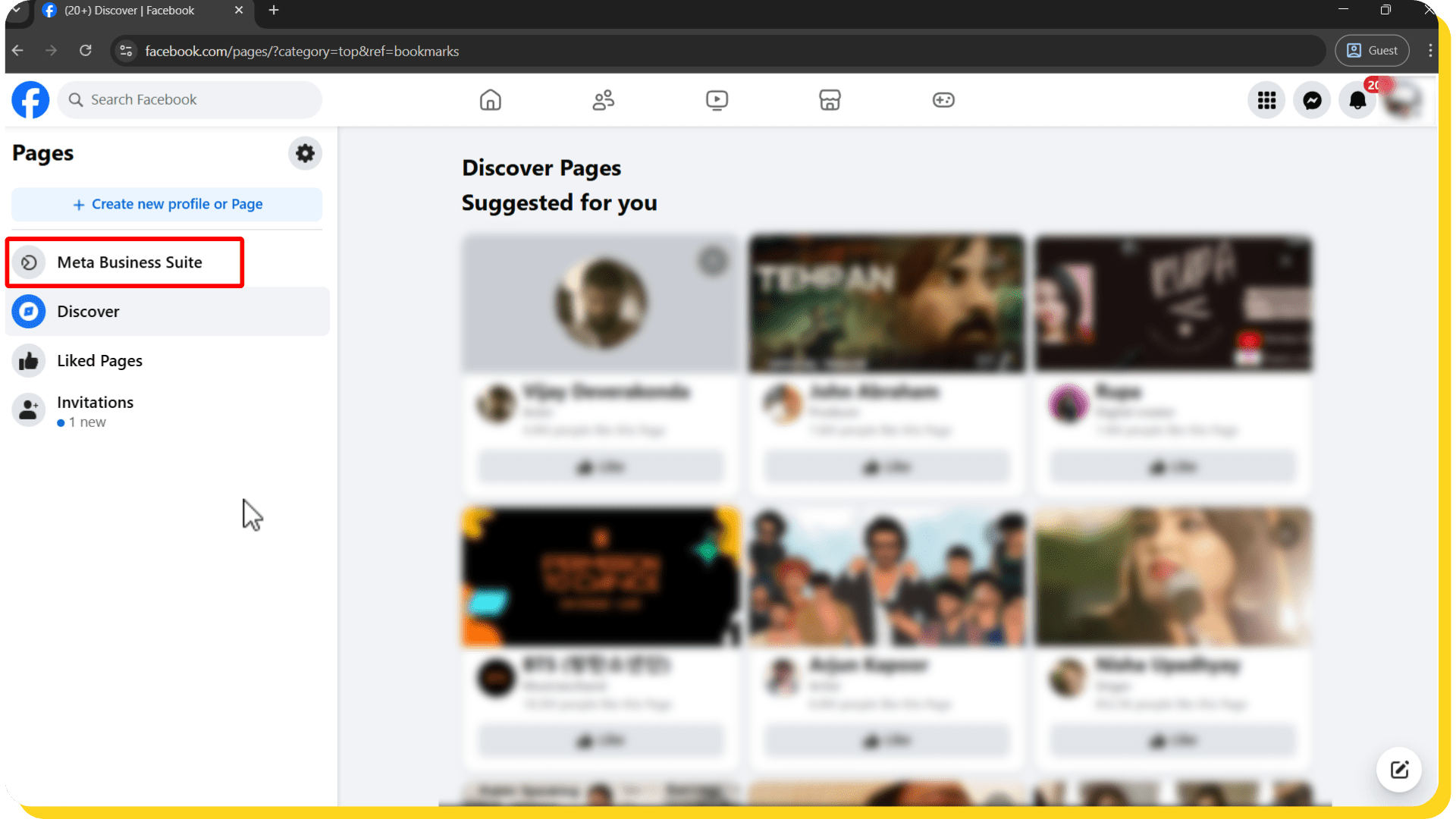Open the Notifications bell
This screenshot has height=819, width=1456.
coord(1357,100)
